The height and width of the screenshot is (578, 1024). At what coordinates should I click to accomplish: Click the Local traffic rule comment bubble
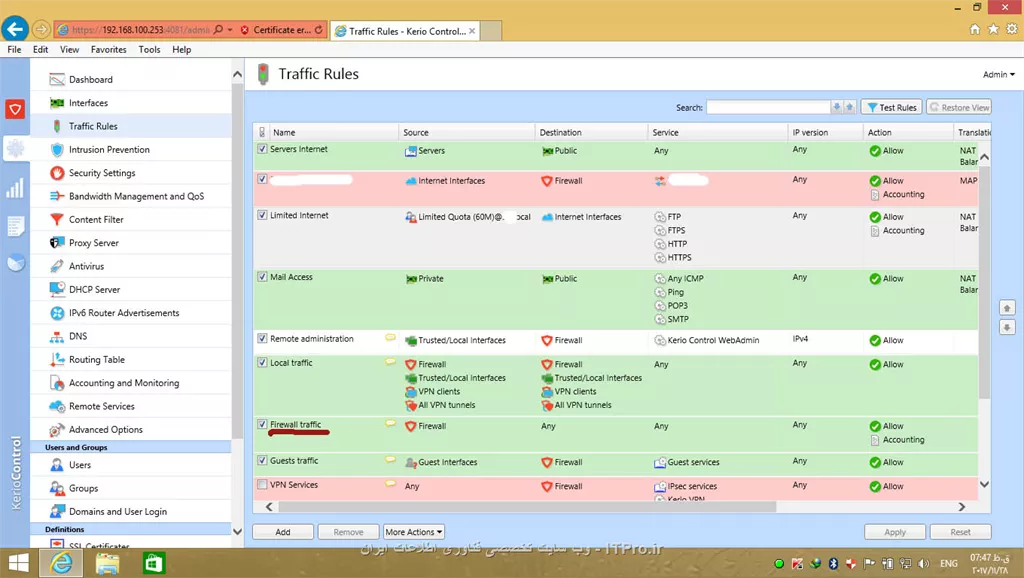[390, 362]
